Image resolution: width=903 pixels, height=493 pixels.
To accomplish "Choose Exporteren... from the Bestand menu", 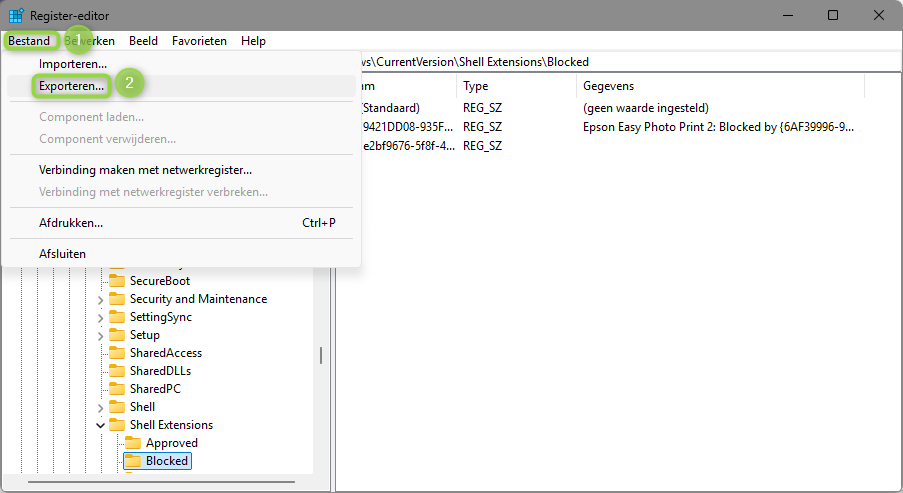I will click(x=71, y=86).
